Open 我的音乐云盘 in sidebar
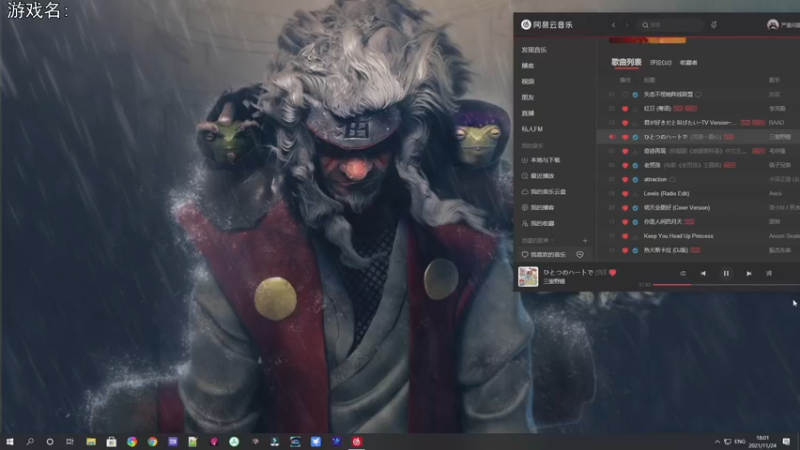This screenshot has width=800, height=450. pyautogui.click(x=544, y=192)
